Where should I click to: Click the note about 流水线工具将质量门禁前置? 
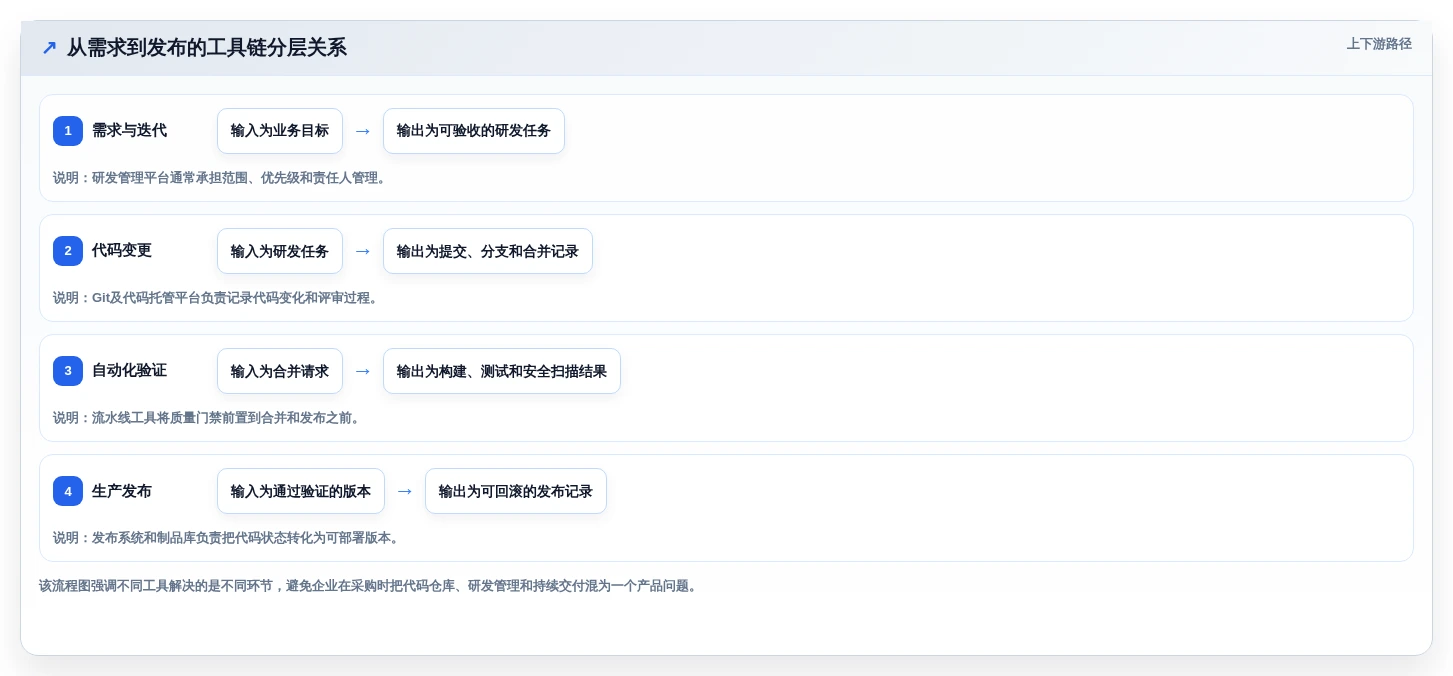coord(209,418)
